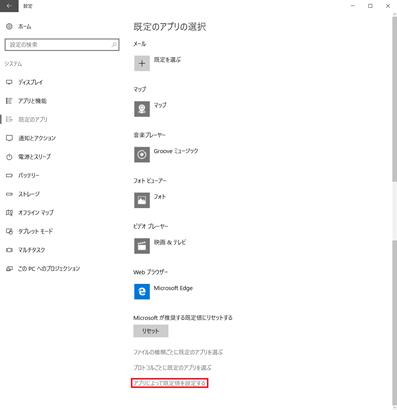Open プロトコルごとに既定のアプリを選ぶ link

coord(172,368)
